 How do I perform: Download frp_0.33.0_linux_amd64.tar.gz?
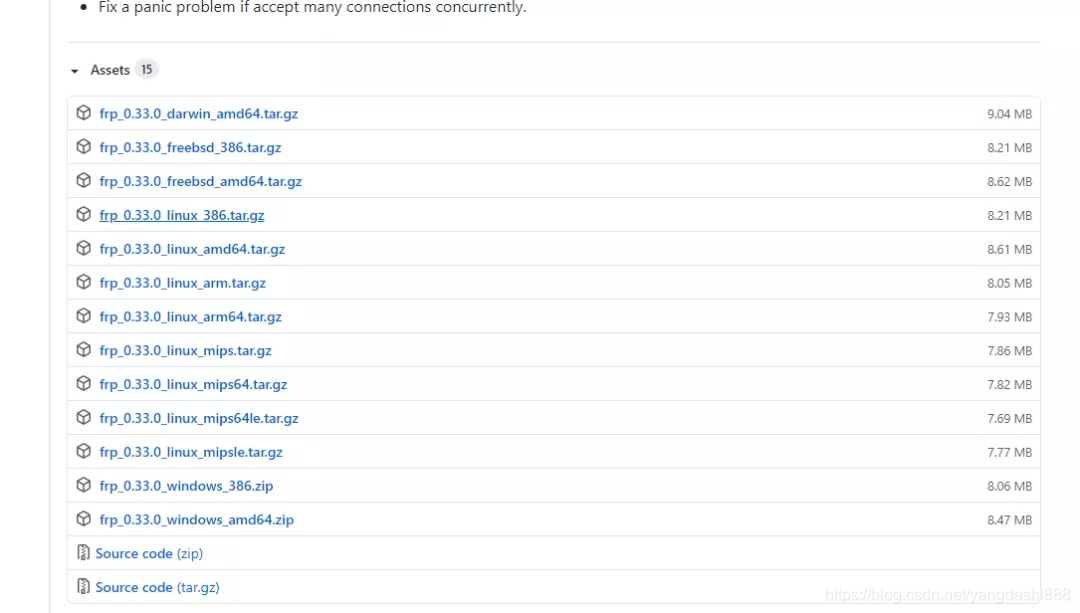tap(192, 249)
